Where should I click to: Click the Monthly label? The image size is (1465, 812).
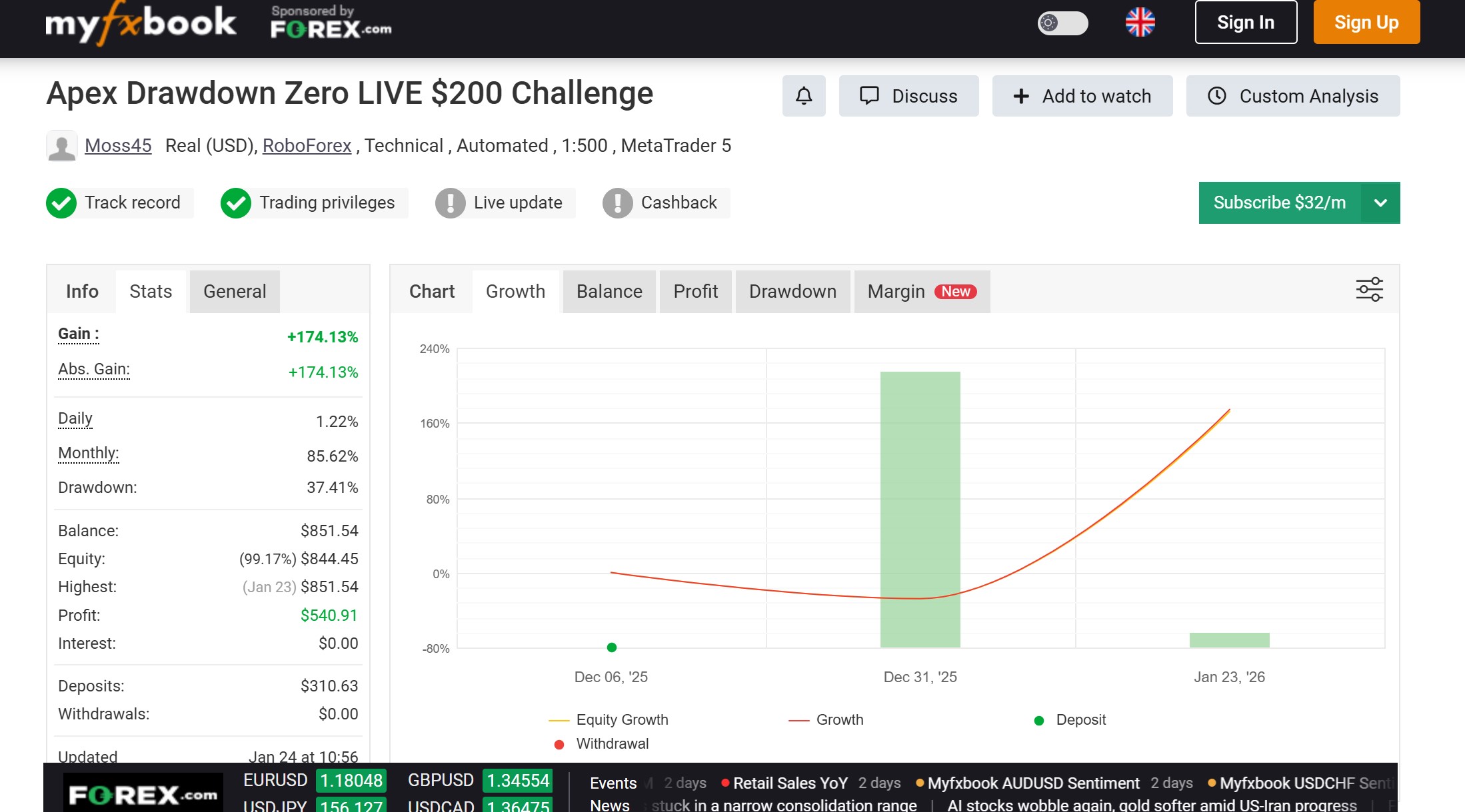89,453
